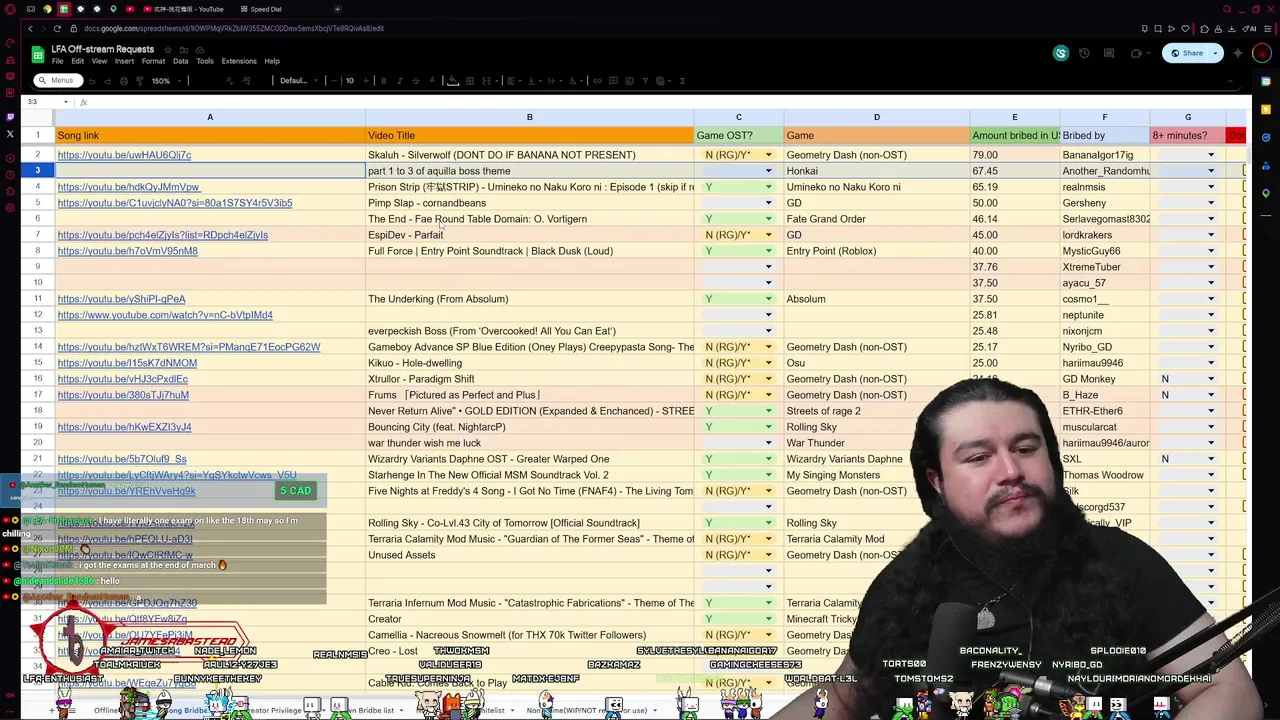Click the Menus search box

pos(56,80)
